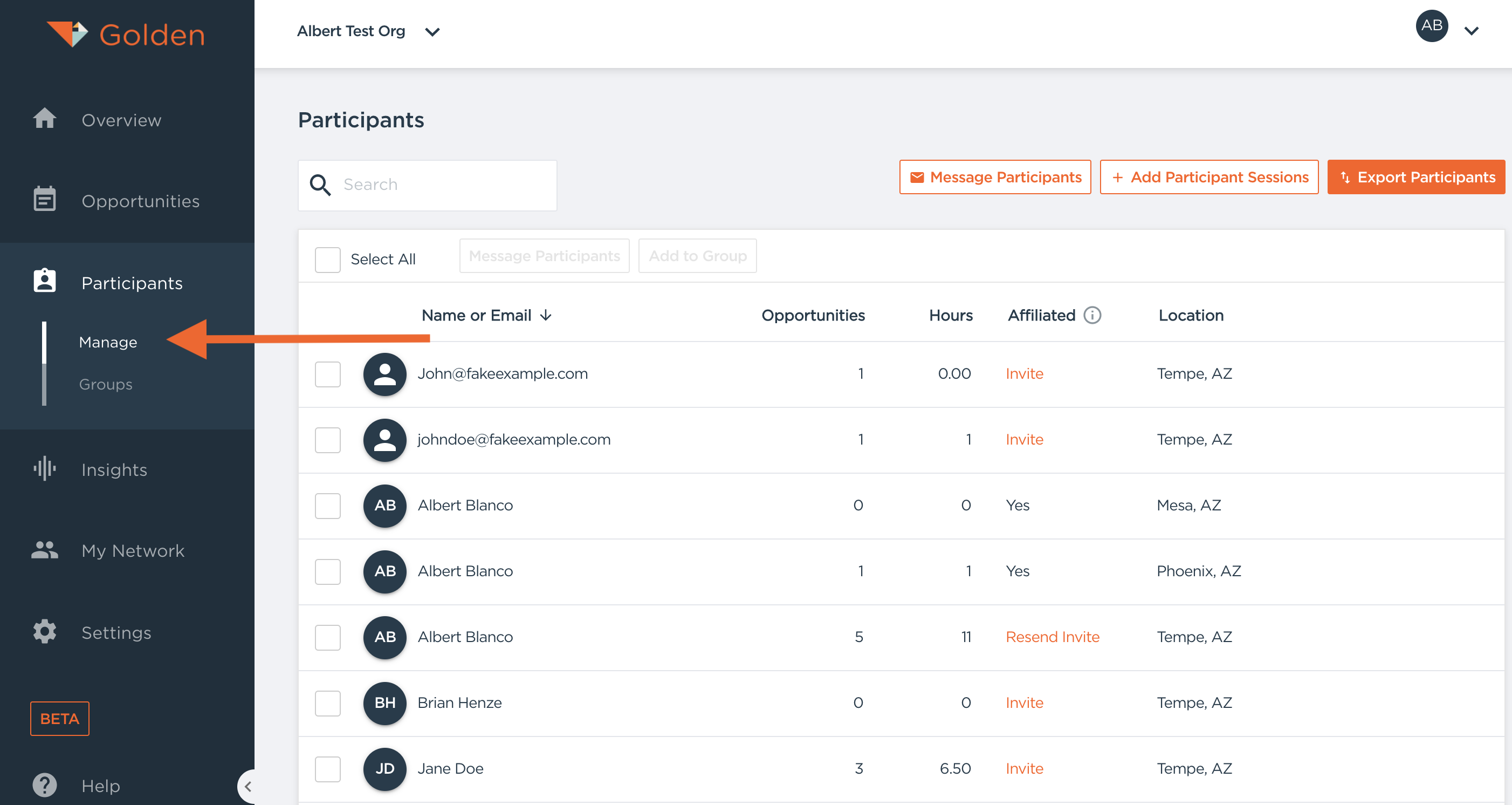1512x805 pixels.
Task: Open the Groups submenu item
Action: click(x=106, y=384)
